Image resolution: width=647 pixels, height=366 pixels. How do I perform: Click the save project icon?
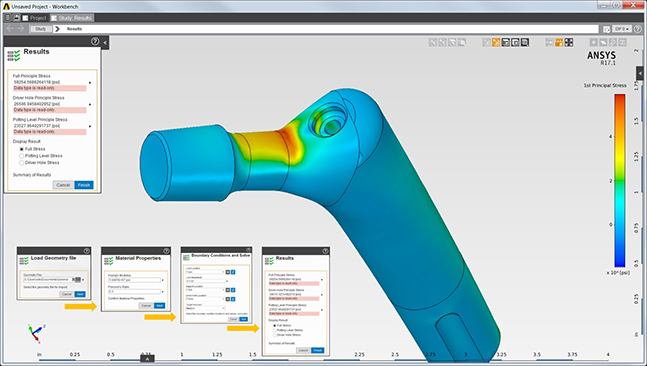[17, 18]
